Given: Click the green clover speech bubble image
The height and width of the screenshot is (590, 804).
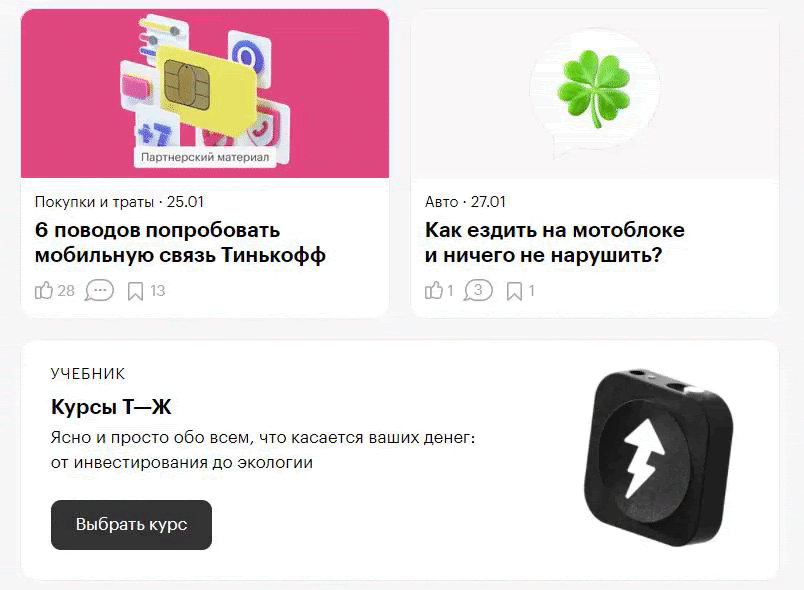Looking at the screenshot, I should coord(595,92).
